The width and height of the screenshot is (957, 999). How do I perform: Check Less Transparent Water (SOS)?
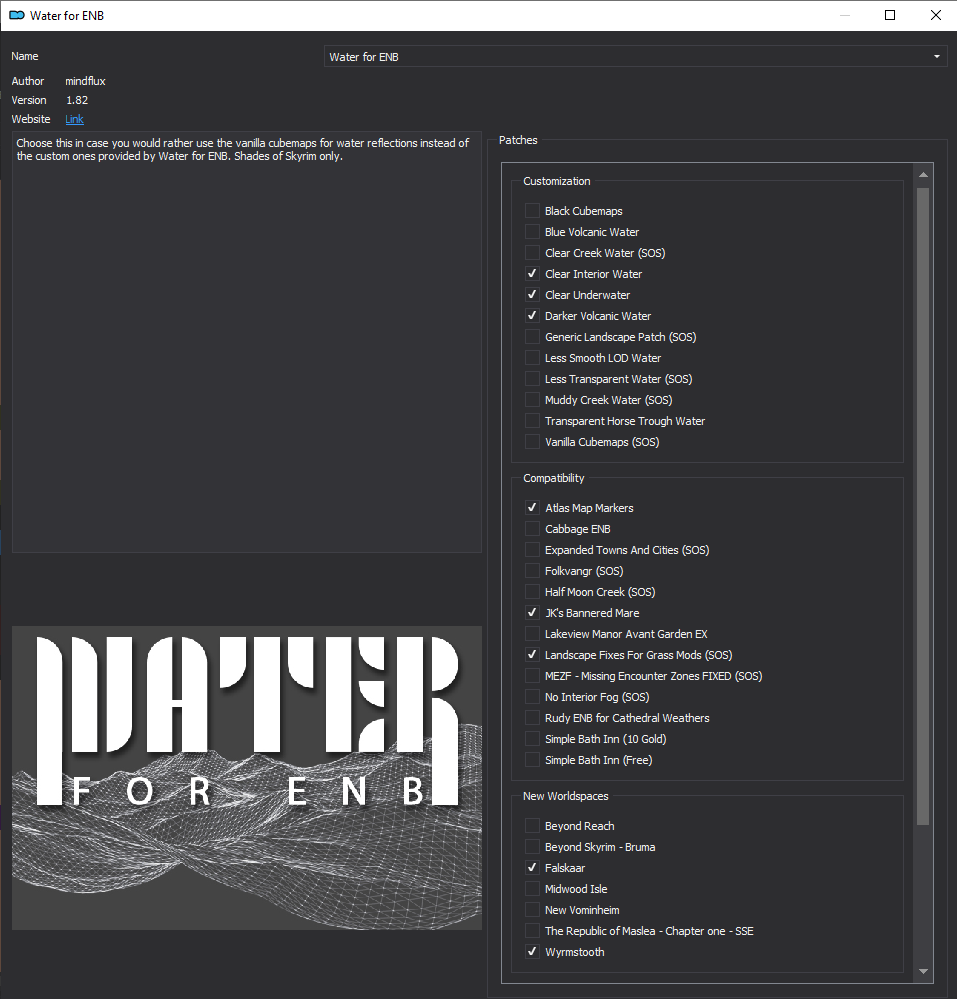pyautogui.click(x=532, y=379)
